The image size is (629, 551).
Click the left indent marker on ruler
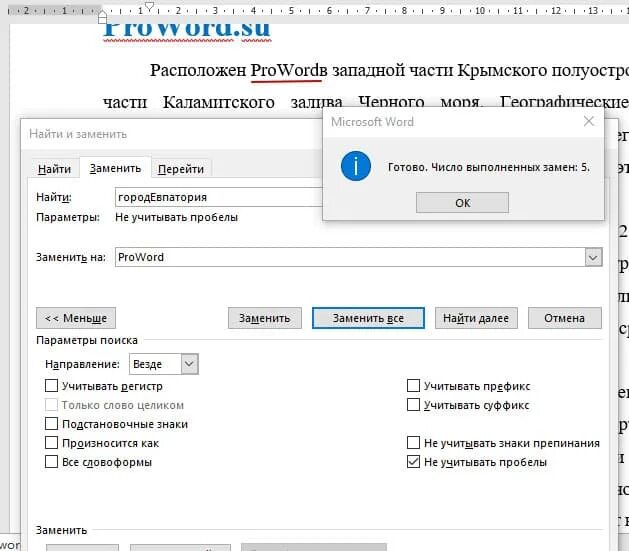click(x=102, y=17)
